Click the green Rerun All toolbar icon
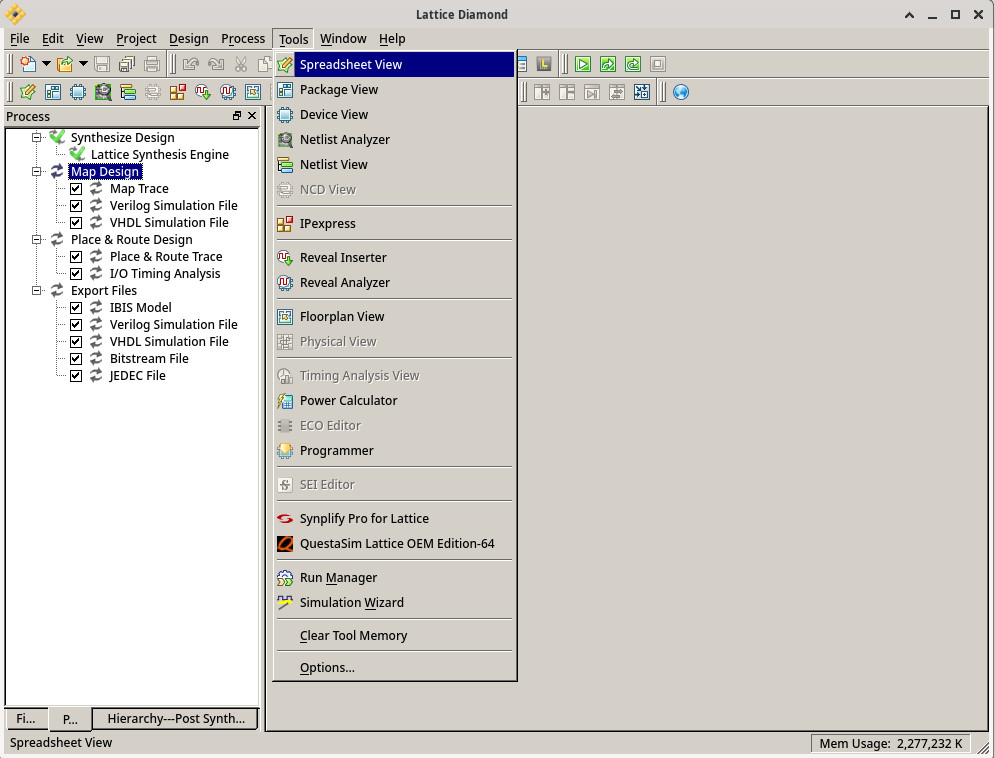The height and width of the screenshot is (758, 995). point(633,64)
